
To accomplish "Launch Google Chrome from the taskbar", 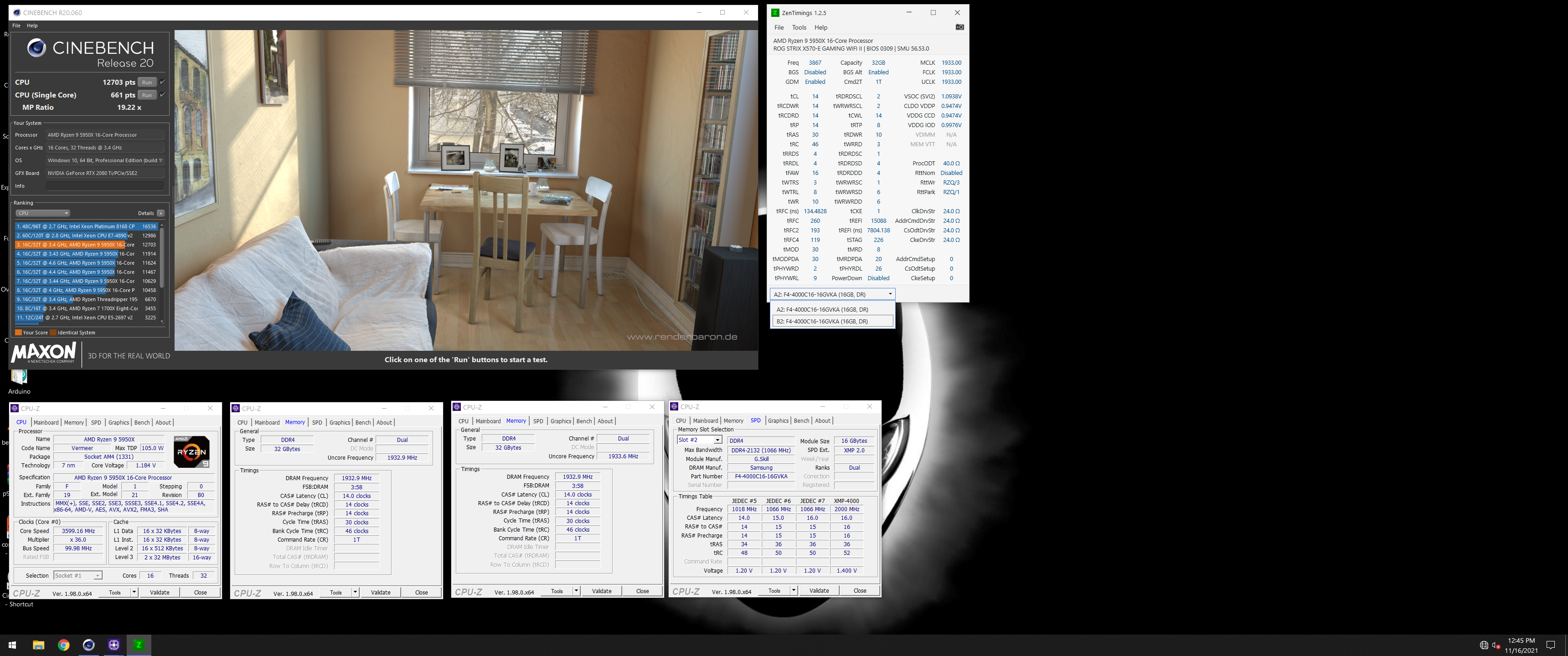I will point(63,645).
